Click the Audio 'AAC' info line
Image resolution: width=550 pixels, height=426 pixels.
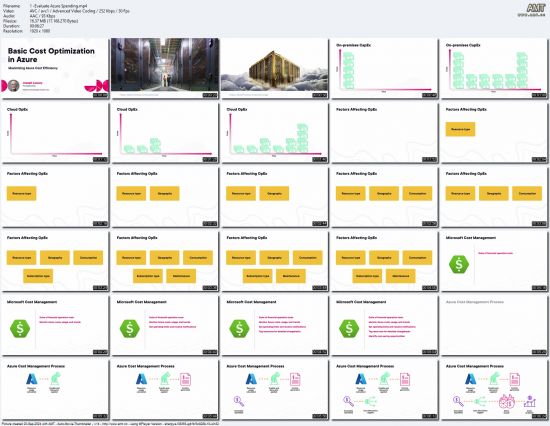(x=42, y=16)
